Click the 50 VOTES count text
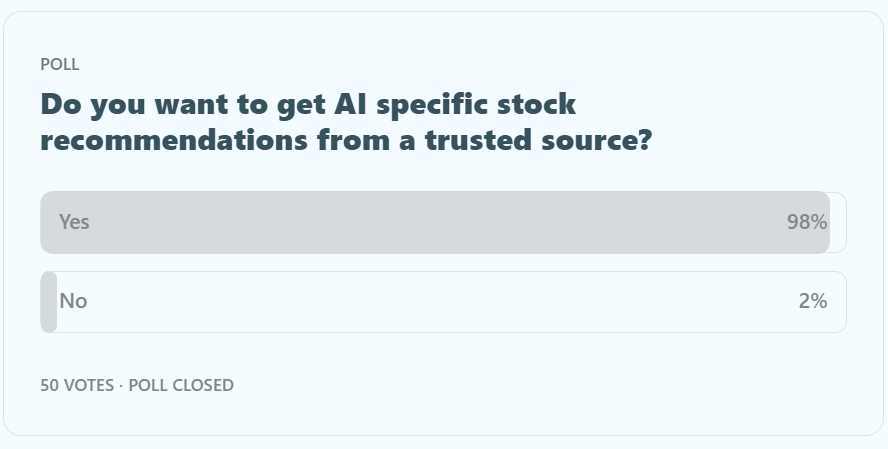The height and width of the screenshot is (449, 888). (x=77, y=385)
